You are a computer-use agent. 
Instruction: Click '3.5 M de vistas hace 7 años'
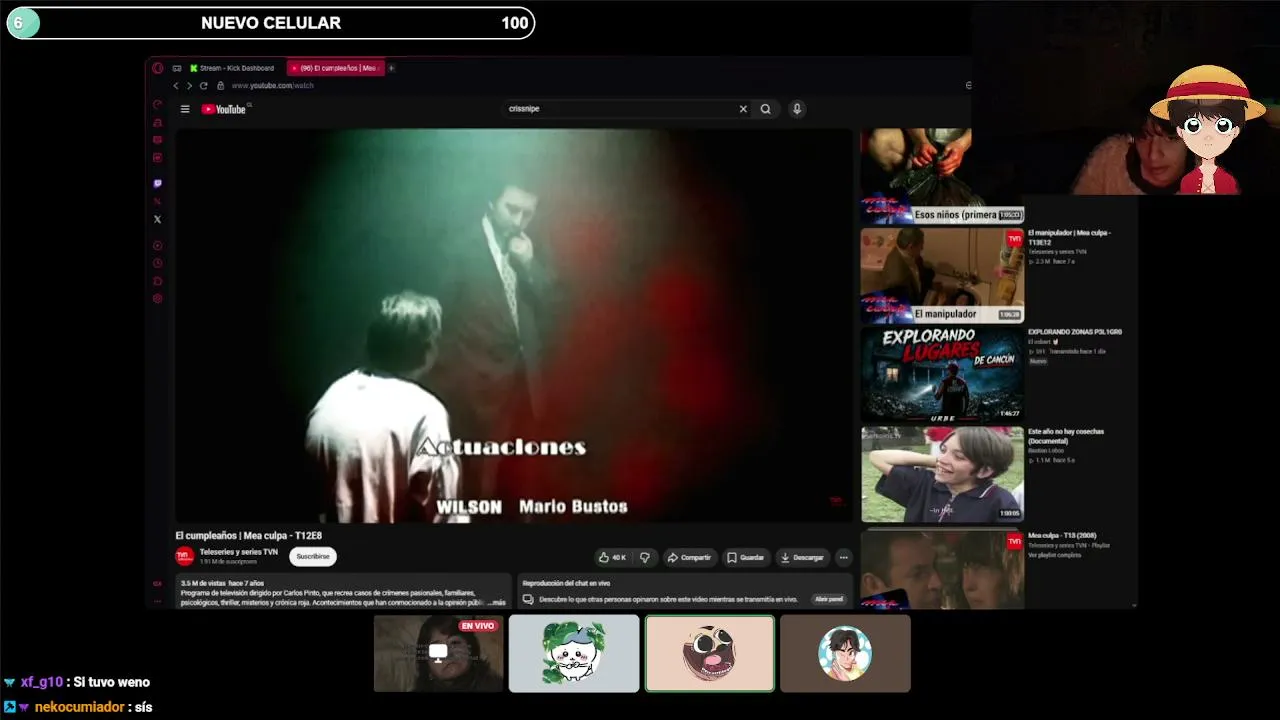(222, 583)
